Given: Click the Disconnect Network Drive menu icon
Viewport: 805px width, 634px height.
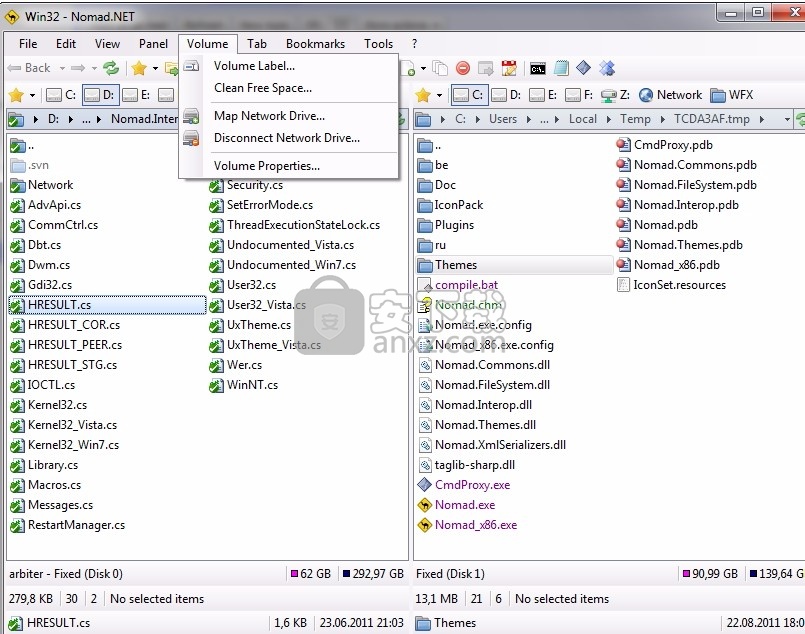Looking at the screenshot, I should 191,138.
